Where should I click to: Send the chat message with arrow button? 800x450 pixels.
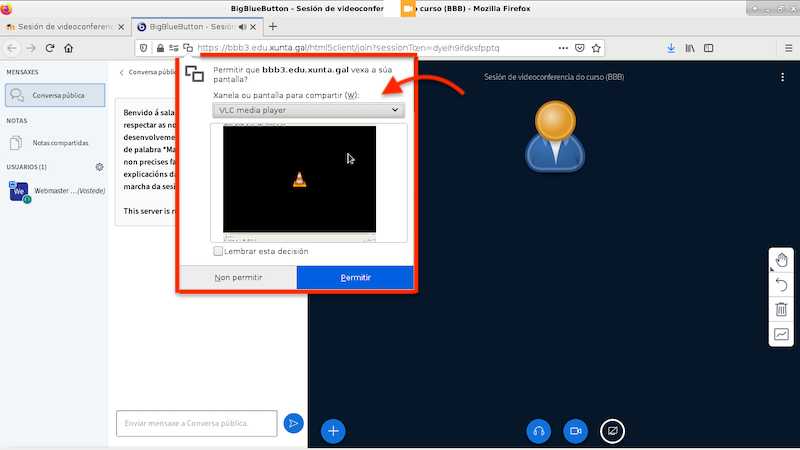(293, 423)
